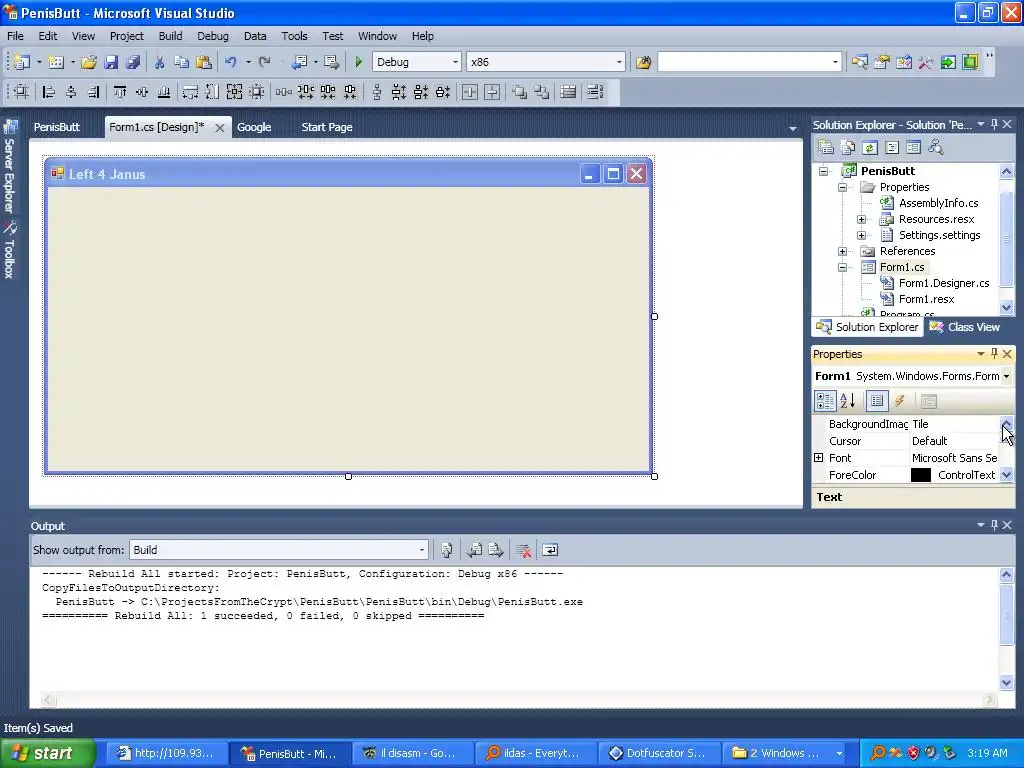Expand the Settings.settings node
1024x768 pixels.
click(861, 235)
